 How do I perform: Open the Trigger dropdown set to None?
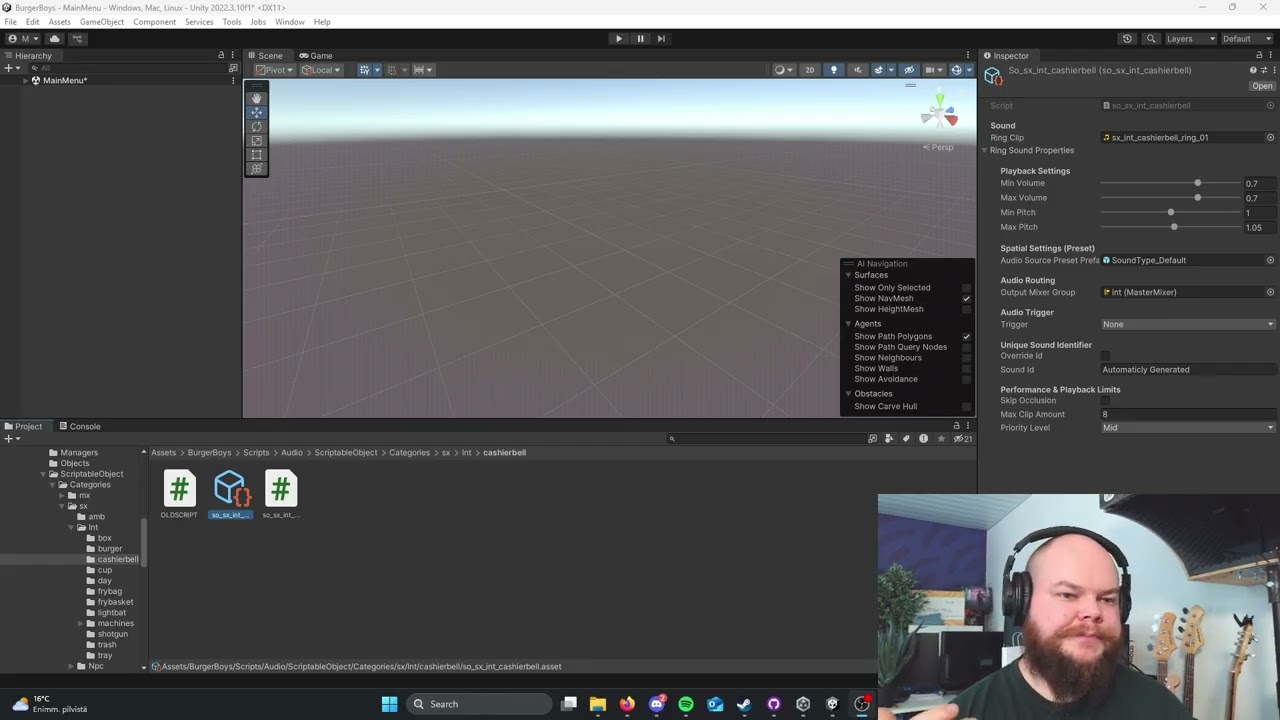tap(1188, 324)
